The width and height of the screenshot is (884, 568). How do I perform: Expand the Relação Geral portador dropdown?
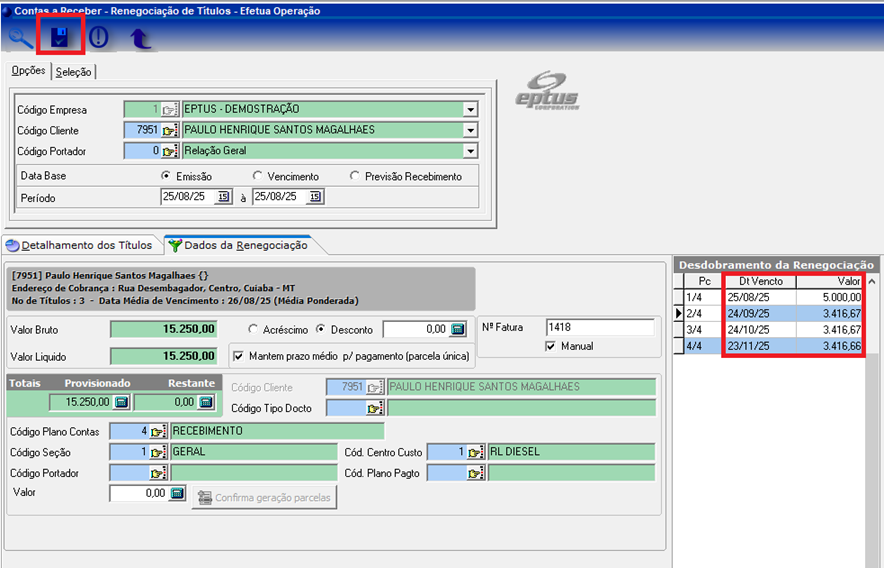(x=470, y=151)
